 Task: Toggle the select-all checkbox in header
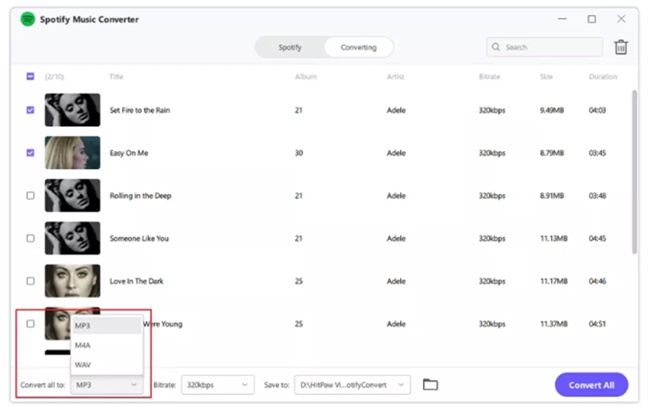point(30,77)
